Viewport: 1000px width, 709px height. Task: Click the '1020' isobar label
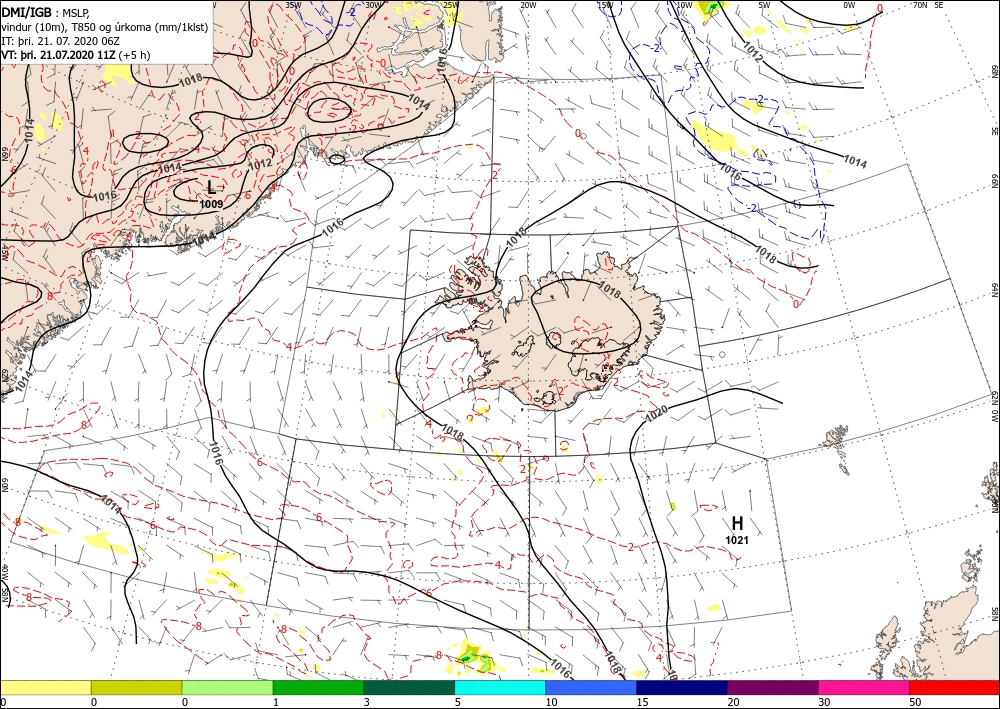[657, 414]
